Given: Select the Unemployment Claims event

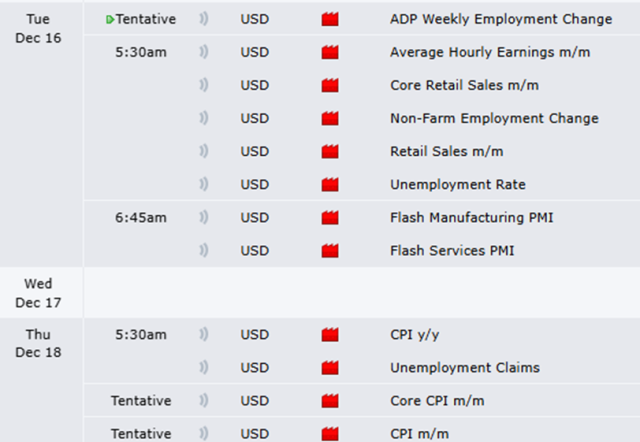Looking at the screenshot, I should pos(464,368).
